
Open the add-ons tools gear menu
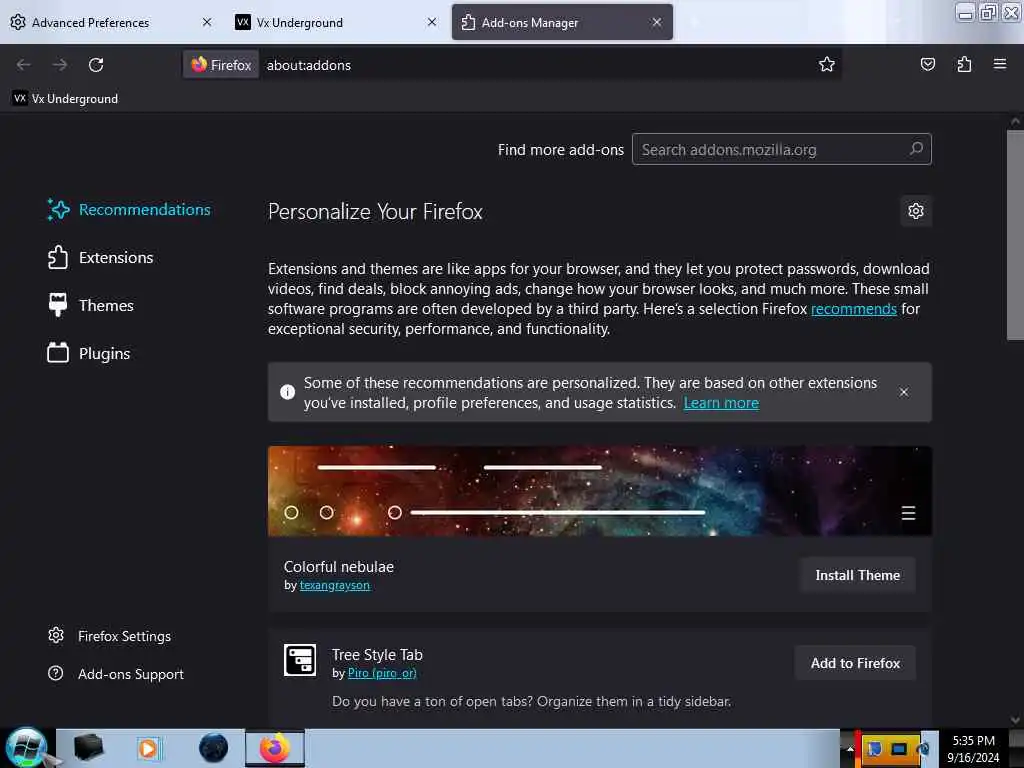coord(916,211)
